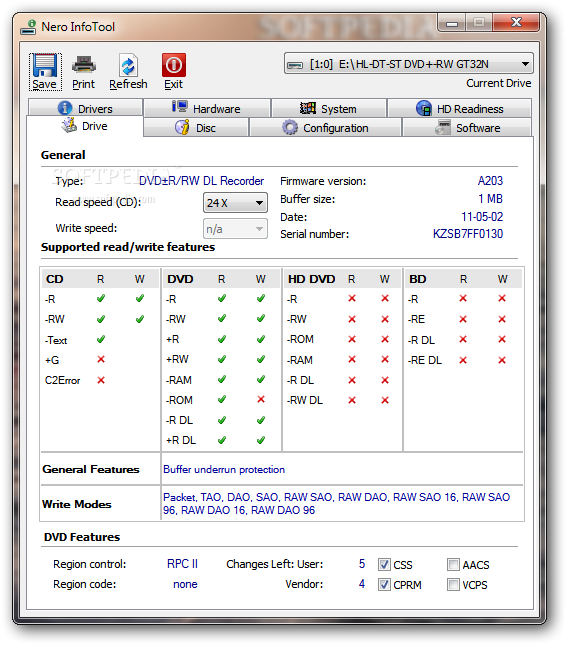This screenshot has height=645, width=567.
Task: Switch to the Software tab
Action: pos(467,128)
